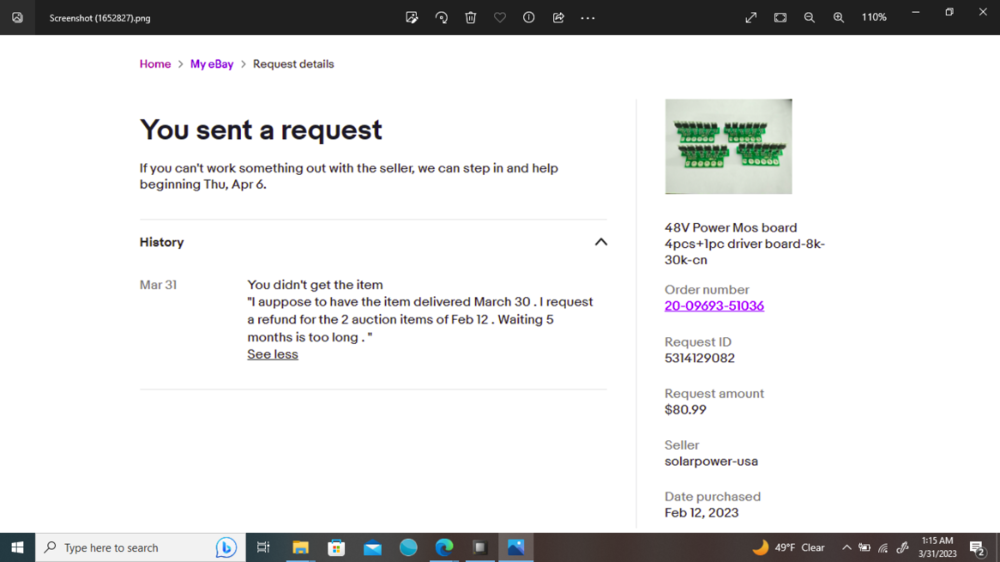Click the Photos app taskbar icon
Viewport: 1000px width, 562px height.
pos(516,547)
